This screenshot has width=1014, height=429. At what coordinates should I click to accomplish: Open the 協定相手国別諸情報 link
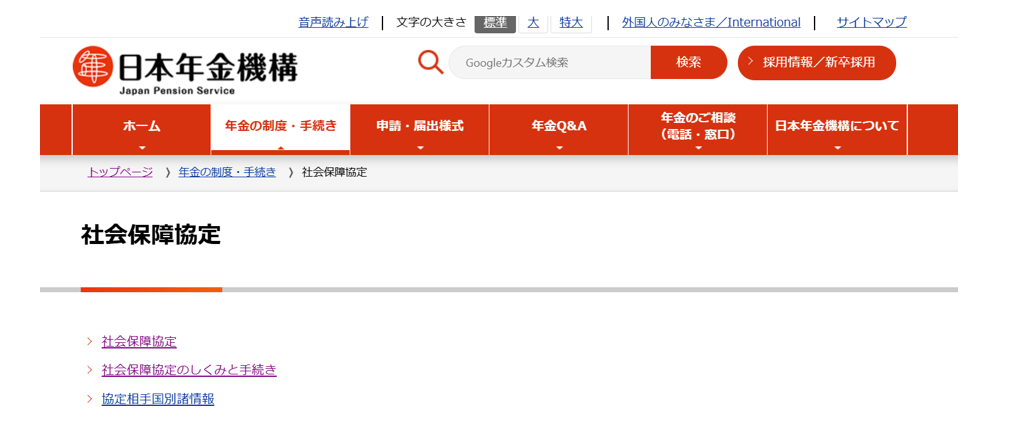coord(158,399)
